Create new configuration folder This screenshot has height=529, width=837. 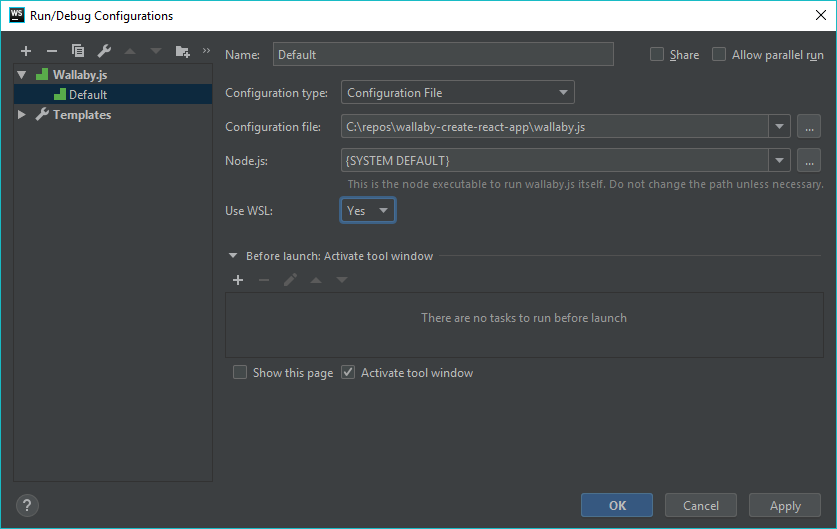(x=183, y=51)
